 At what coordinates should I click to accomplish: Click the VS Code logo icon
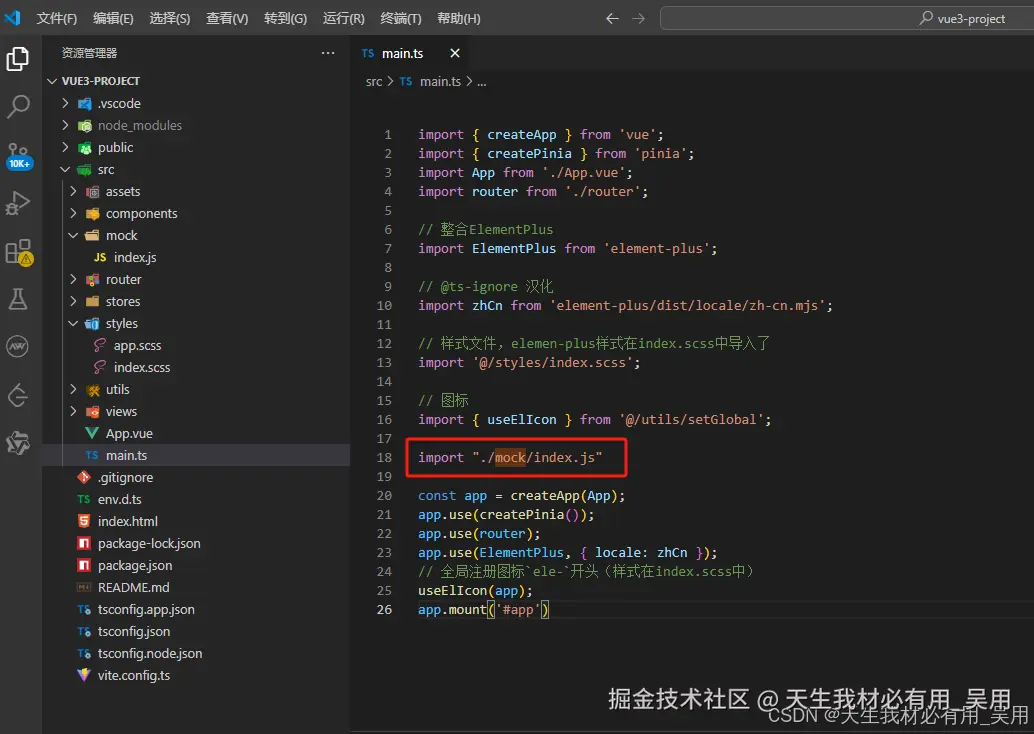coord(13,17)
